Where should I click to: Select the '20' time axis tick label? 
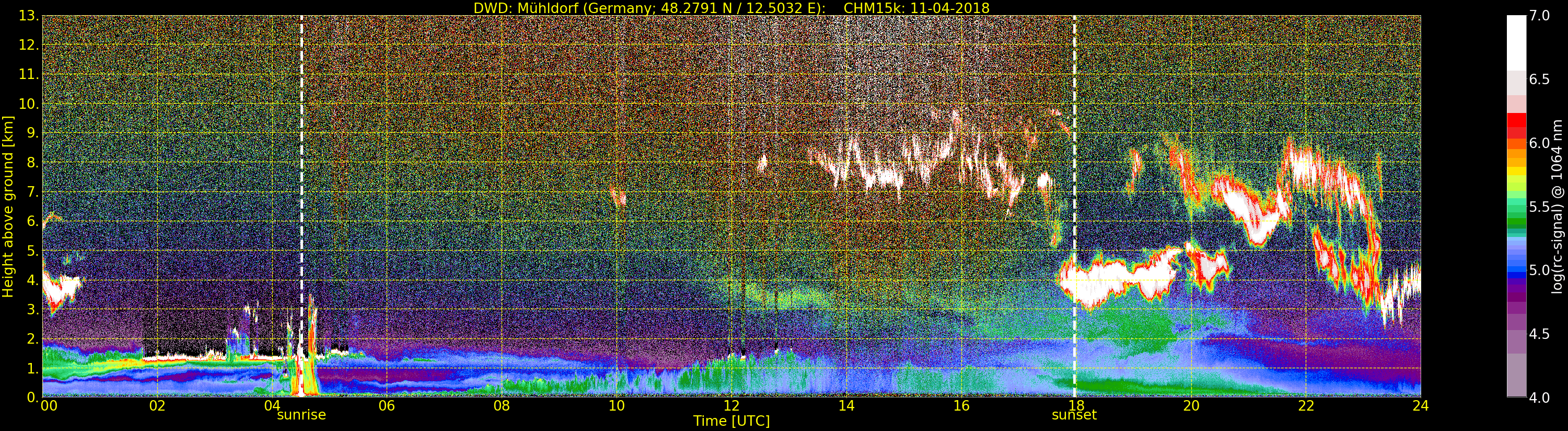1191,405
